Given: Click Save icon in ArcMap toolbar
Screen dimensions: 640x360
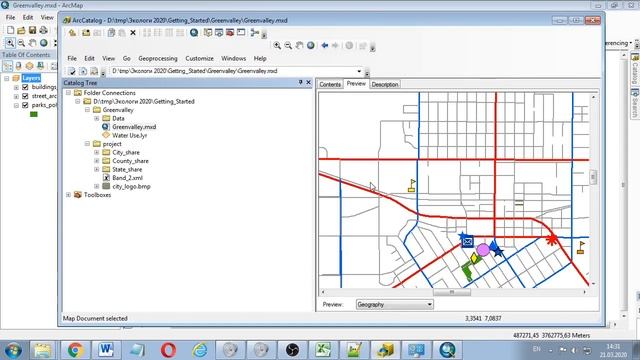Looking at the screenshot, I should [32, 30].
